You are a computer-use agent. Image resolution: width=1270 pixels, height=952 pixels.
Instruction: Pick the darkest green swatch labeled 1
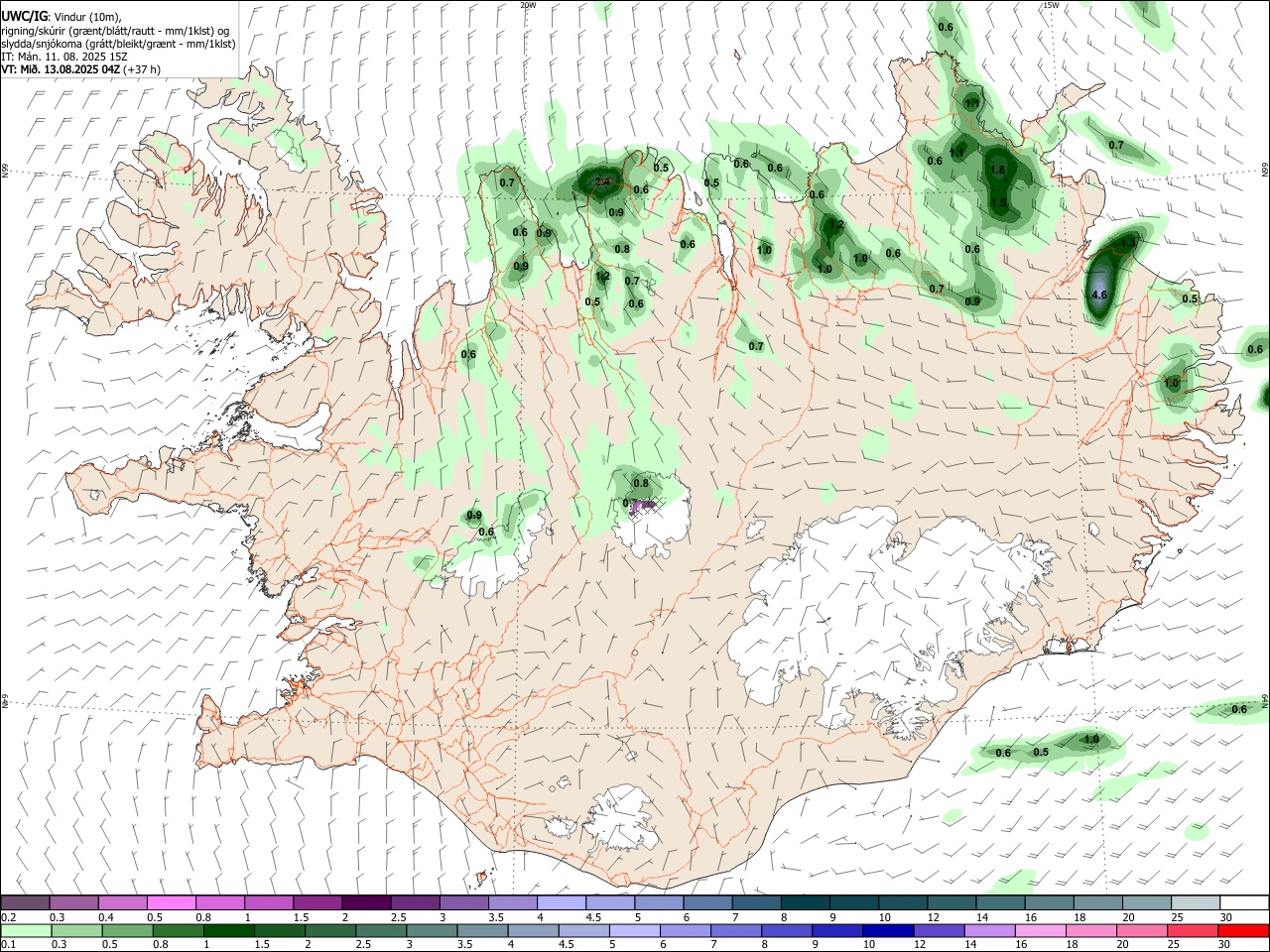click(229, 930)
